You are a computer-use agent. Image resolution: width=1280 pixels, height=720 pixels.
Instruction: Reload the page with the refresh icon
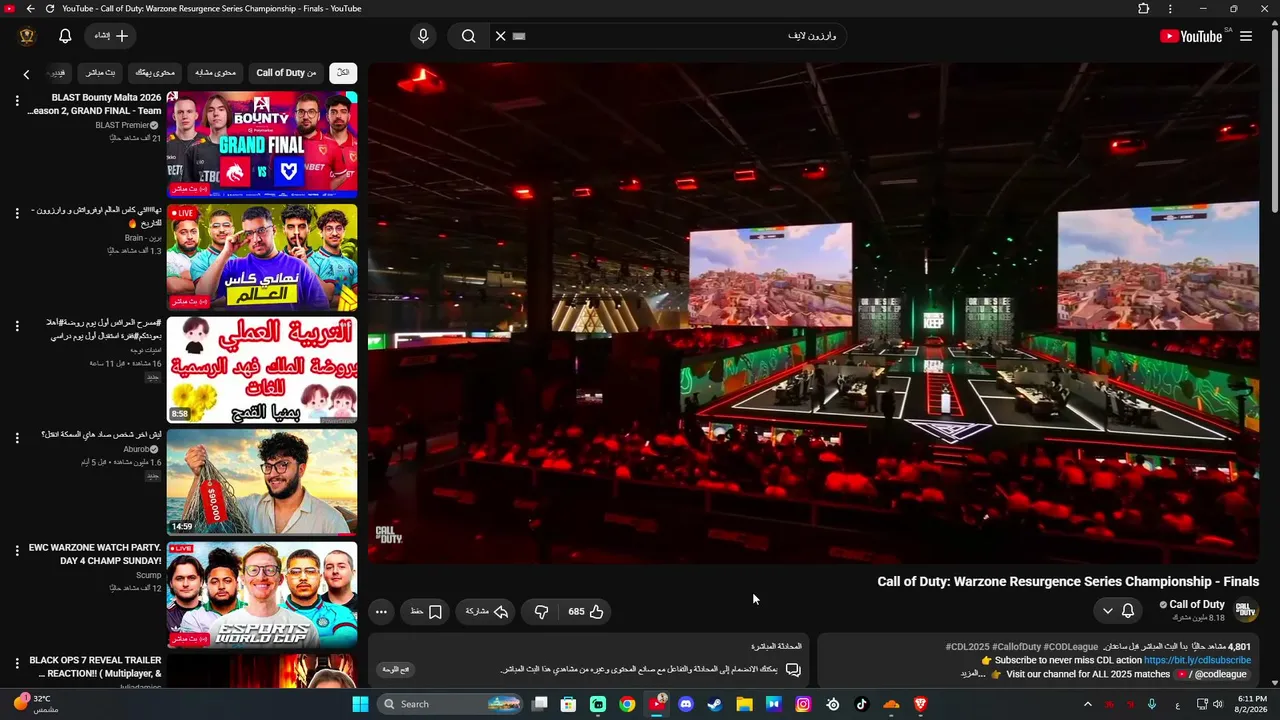click(49, 9)
